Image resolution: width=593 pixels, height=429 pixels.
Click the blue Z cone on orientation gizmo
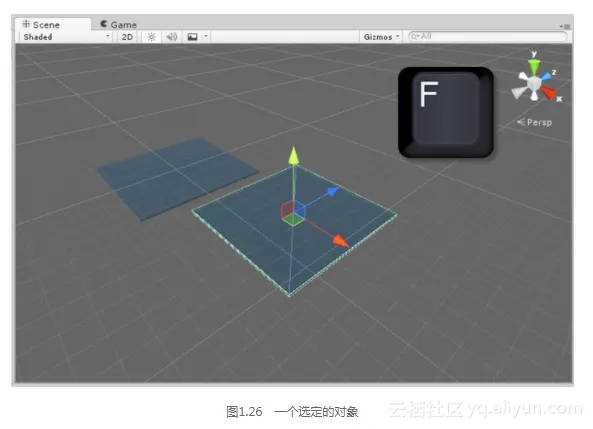546,76
